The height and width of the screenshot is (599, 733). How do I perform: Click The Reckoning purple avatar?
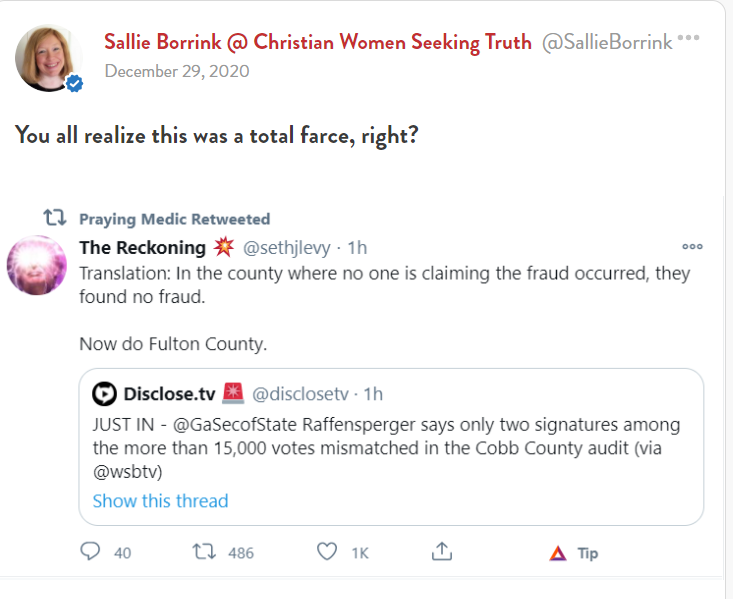[37, 267]
